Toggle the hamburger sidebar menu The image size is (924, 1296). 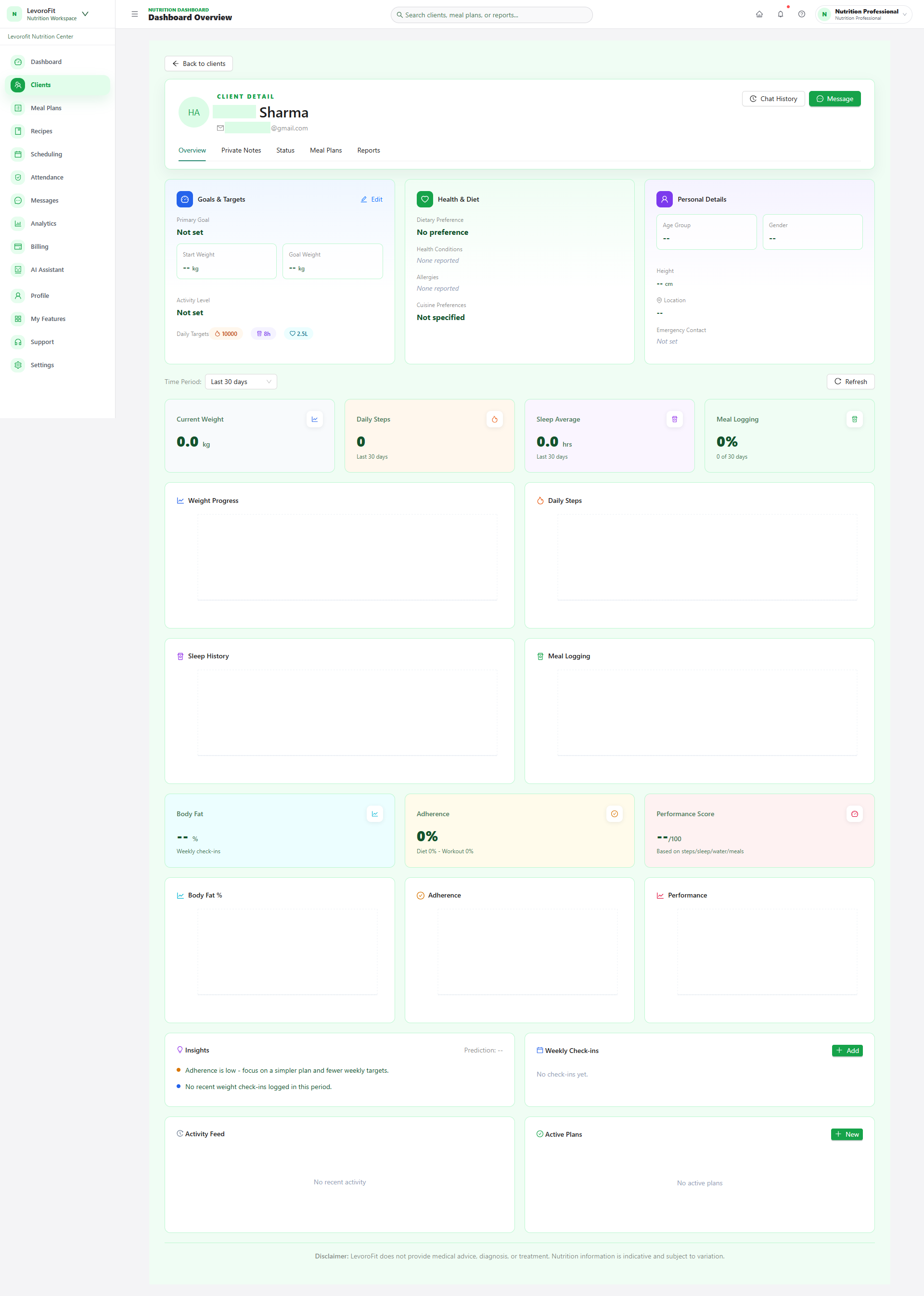click(x=135, y=14)
